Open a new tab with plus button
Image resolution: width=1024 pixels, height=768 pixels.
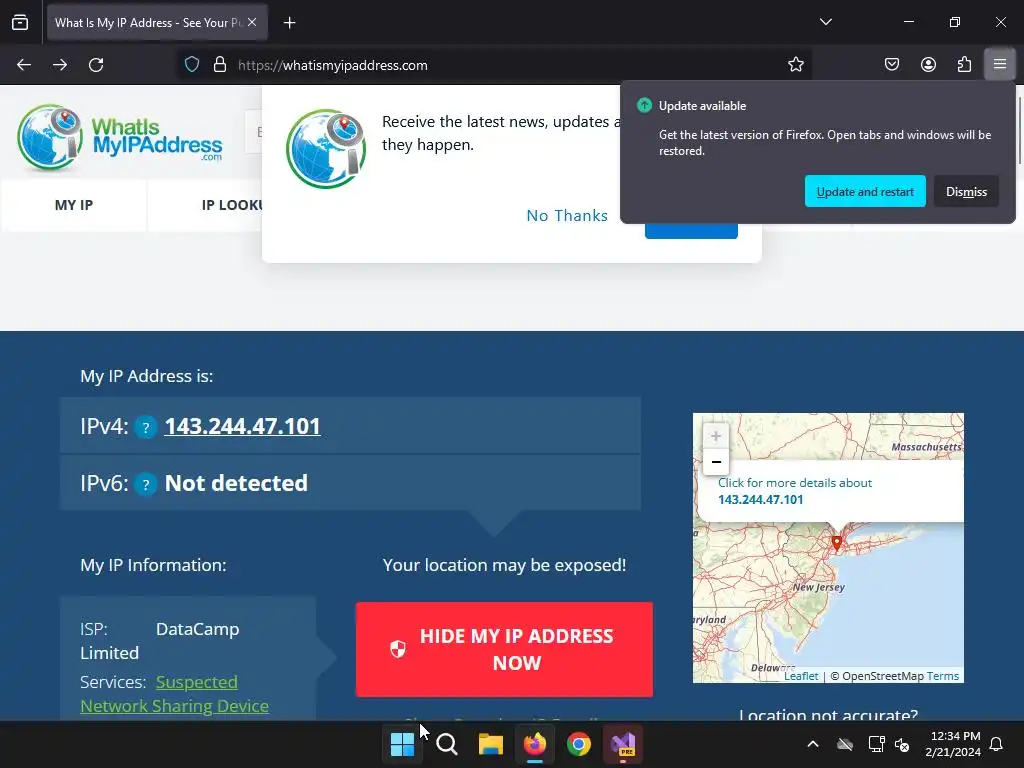pyautogui.click(x=289, y=23)
